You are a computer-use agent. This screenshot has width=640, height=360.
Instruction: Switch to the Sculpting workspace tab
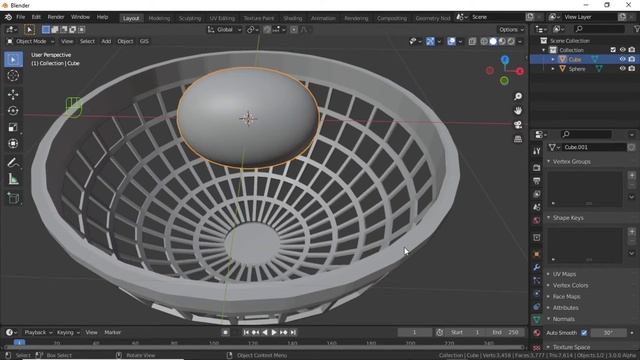pos(190,18)
